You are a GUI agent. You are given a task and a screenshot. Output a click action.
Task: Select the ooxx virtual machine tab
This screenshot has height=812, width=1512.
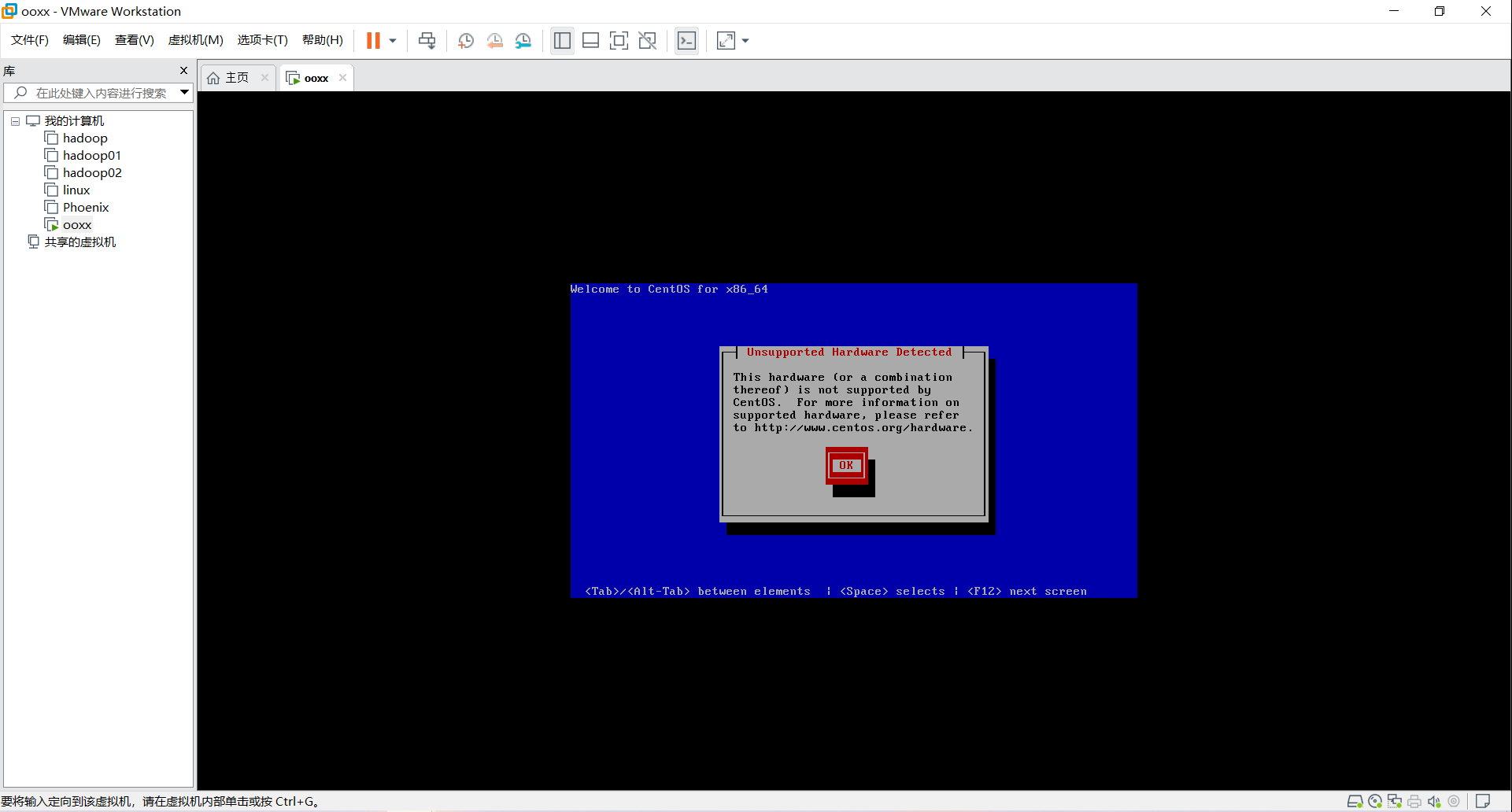316,78
